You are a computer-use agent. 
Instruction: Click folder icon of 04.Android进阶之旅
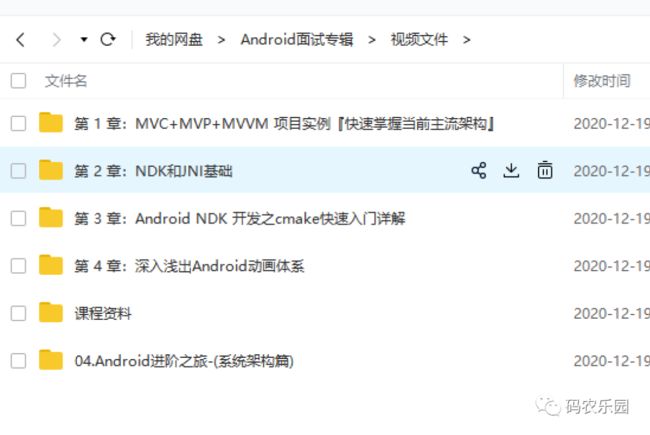tap(51, 360)
